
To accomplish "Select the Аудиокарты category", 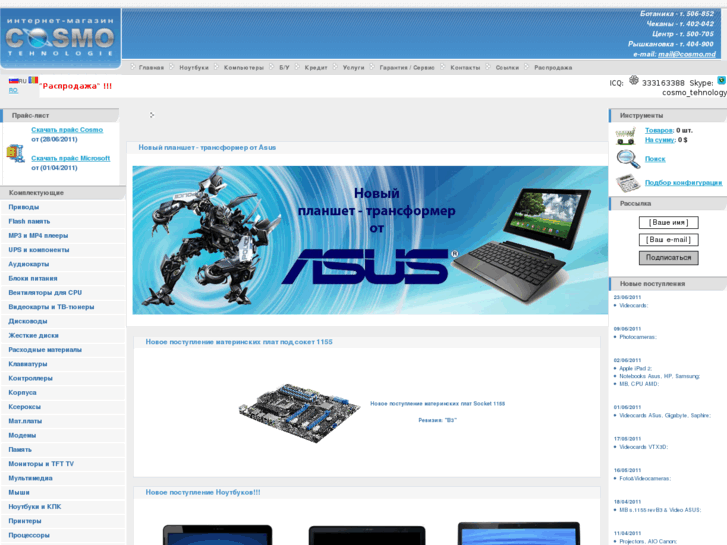I will click(29, 264).
